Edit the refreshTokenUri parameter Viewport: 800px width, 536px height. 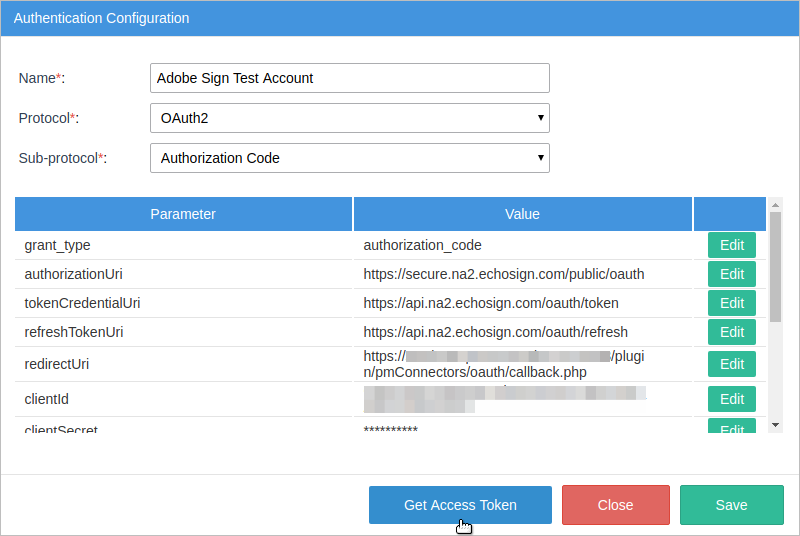click(731, 332)
